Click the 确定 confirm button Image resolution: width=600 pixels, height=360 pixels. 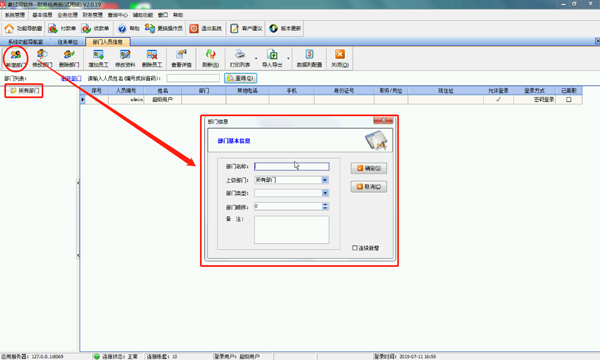(x=368, y=168)
